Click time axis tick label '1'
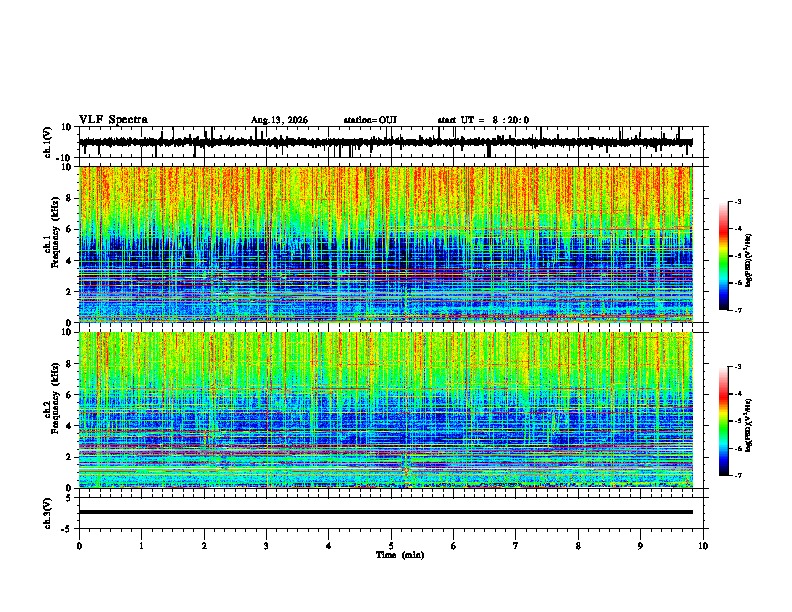This screenshot has height=612, width=792. point(142,546)
